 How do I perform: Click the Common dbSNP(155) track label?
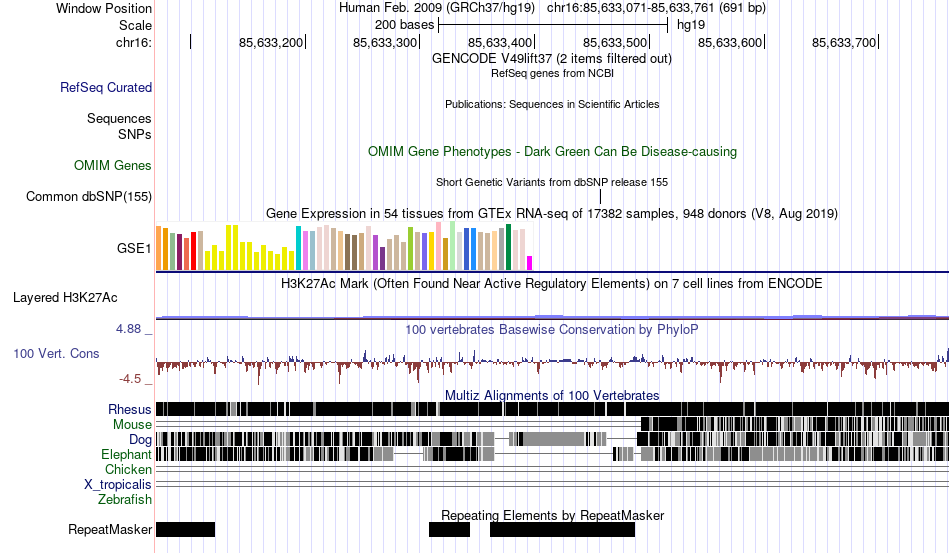pyautogui.click(x=88, y=196)
